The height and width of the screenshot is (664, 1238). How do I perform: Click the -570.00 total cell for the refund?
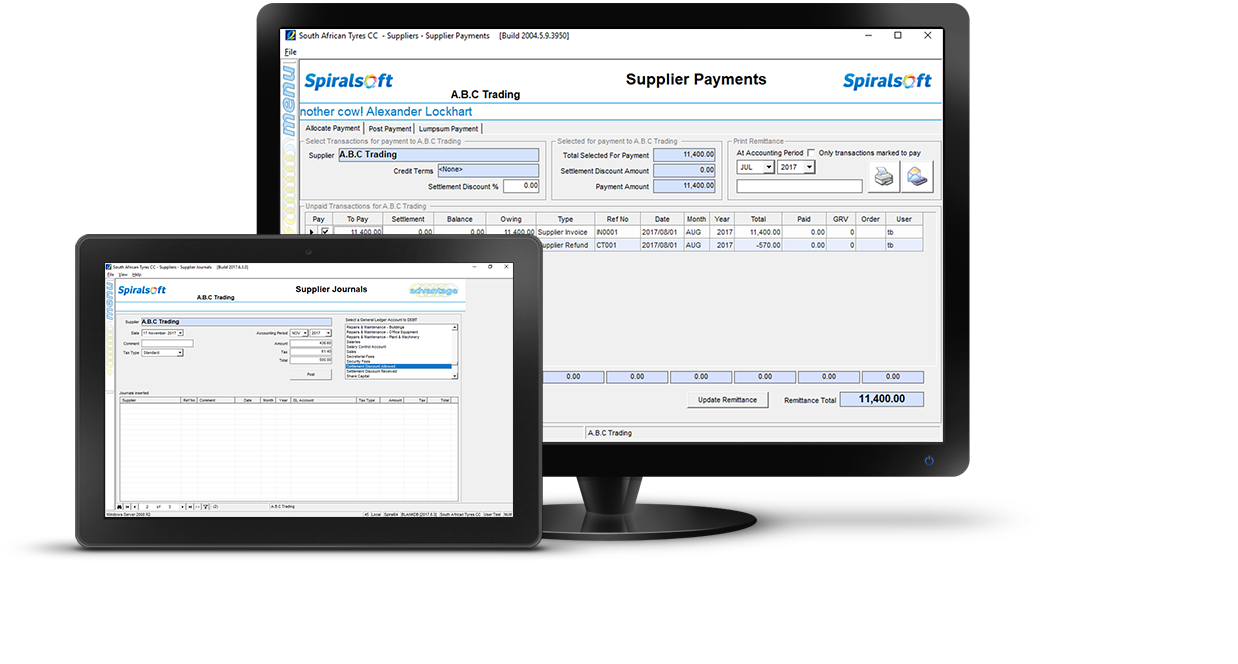759,244
